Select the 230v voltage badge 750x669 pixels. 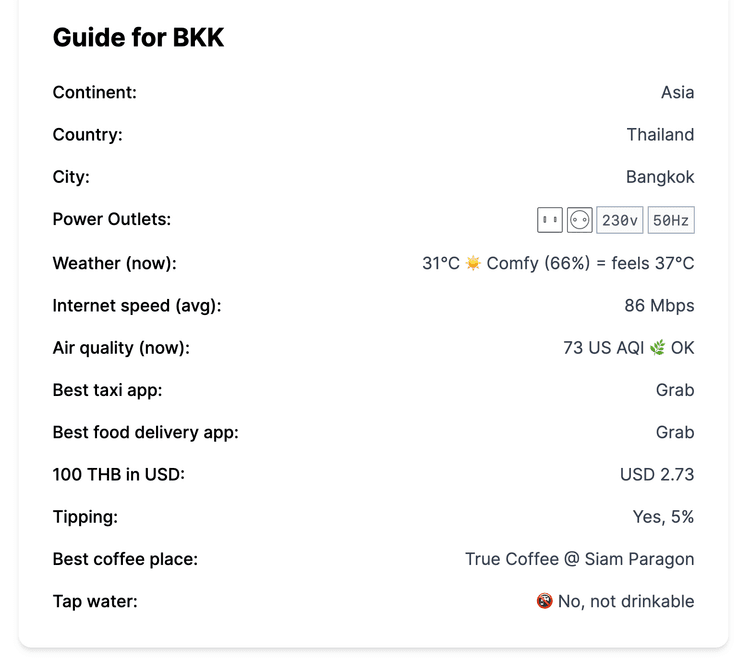coord(620,220)
